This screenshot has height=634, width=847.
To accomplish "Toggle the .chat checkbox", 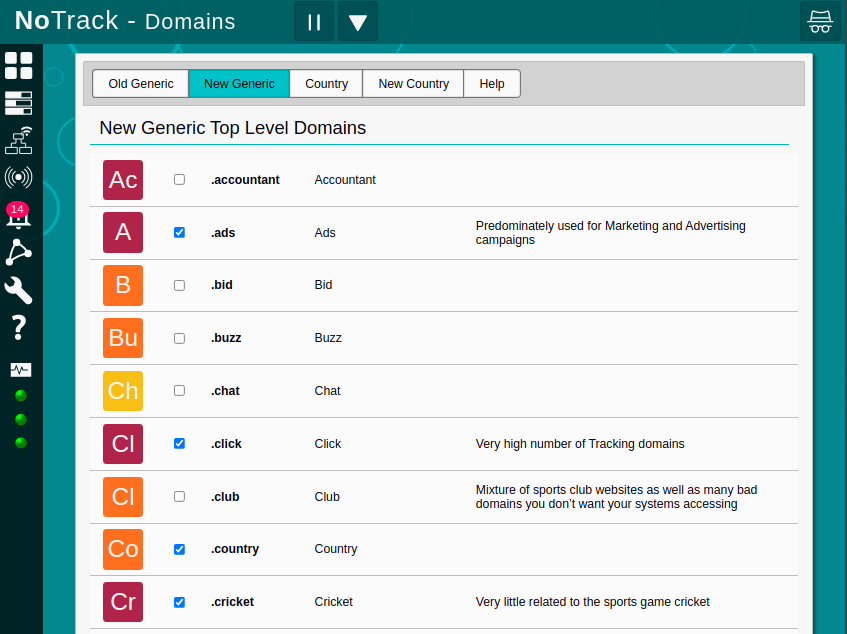I will click(x=179, y=390).
